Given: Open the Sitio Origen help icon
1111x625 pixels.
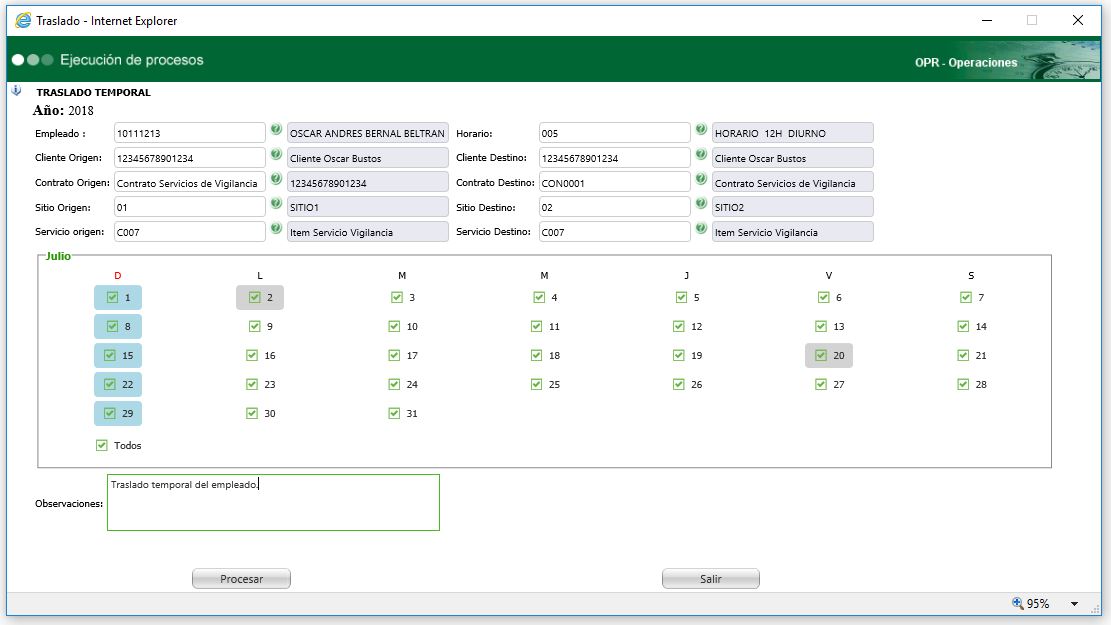Looking at the screenshot, I should (x=275, y=204).
